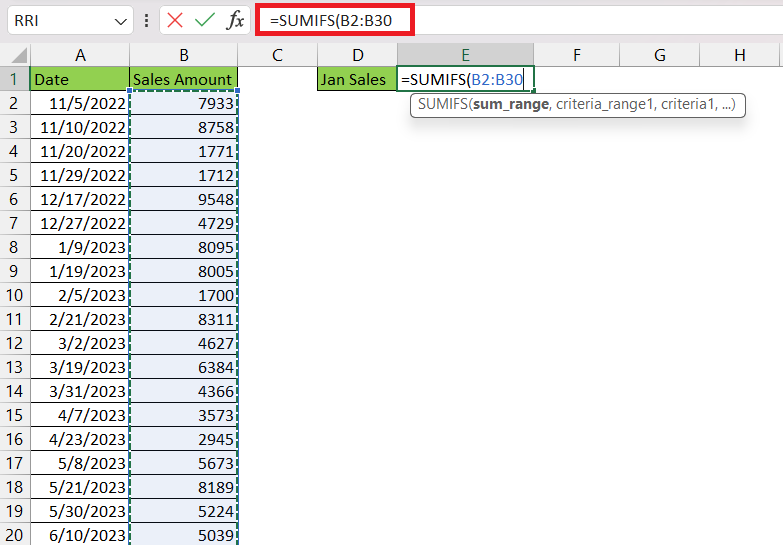Screen dimensions: 783x545
Task: Select column H header
Action: (x=740, y=54)
